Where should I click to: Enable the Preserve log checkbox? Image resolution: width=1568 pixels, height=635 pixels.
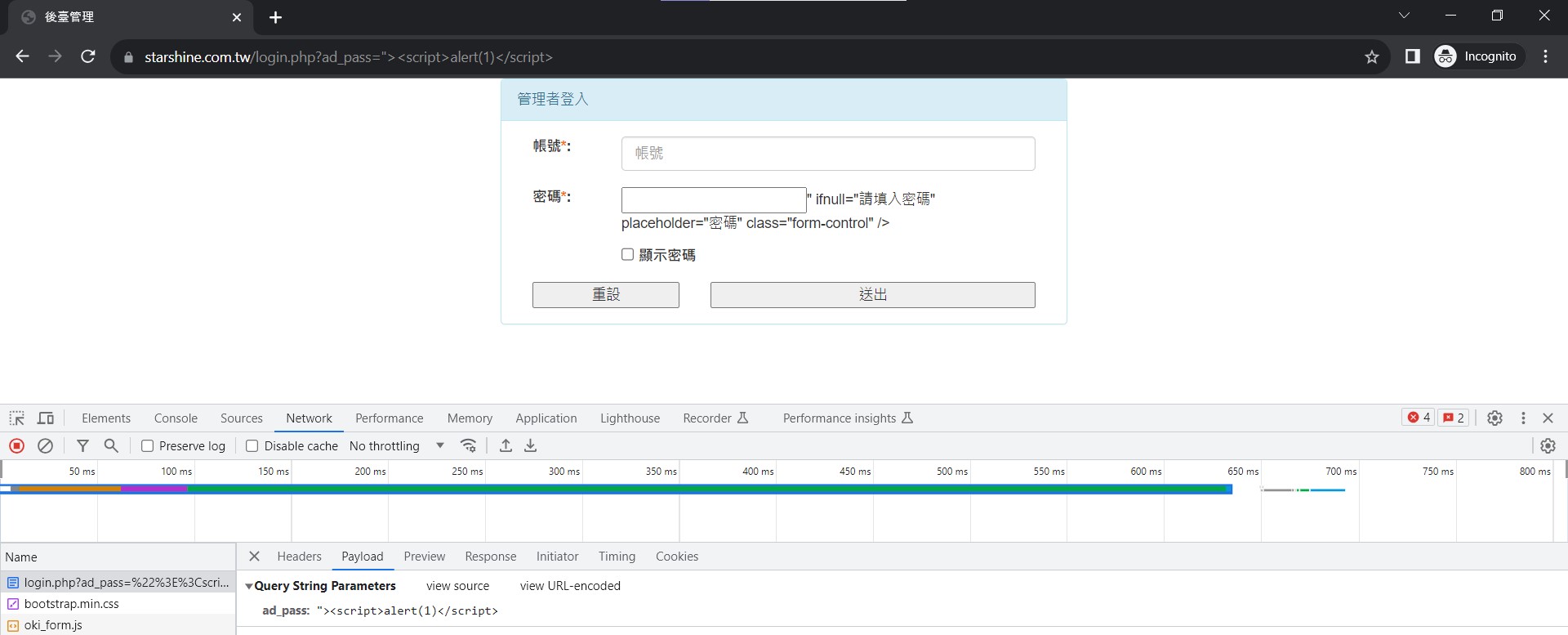[147, 446]
